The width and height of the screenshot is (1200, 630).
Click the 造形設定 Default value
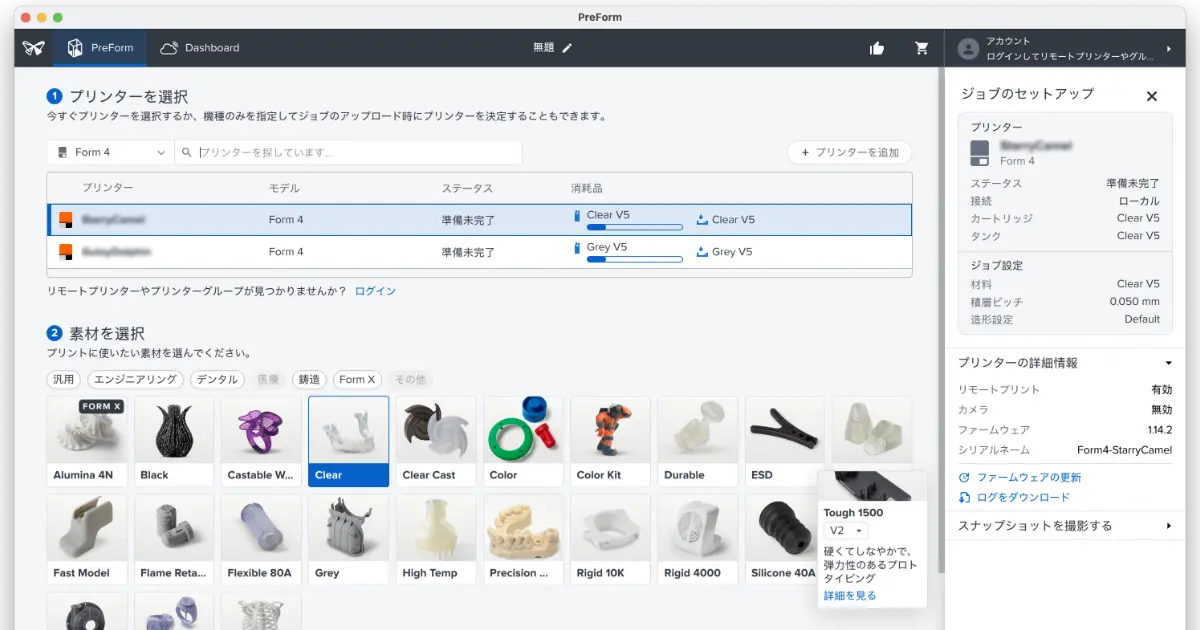point(1142,320)
